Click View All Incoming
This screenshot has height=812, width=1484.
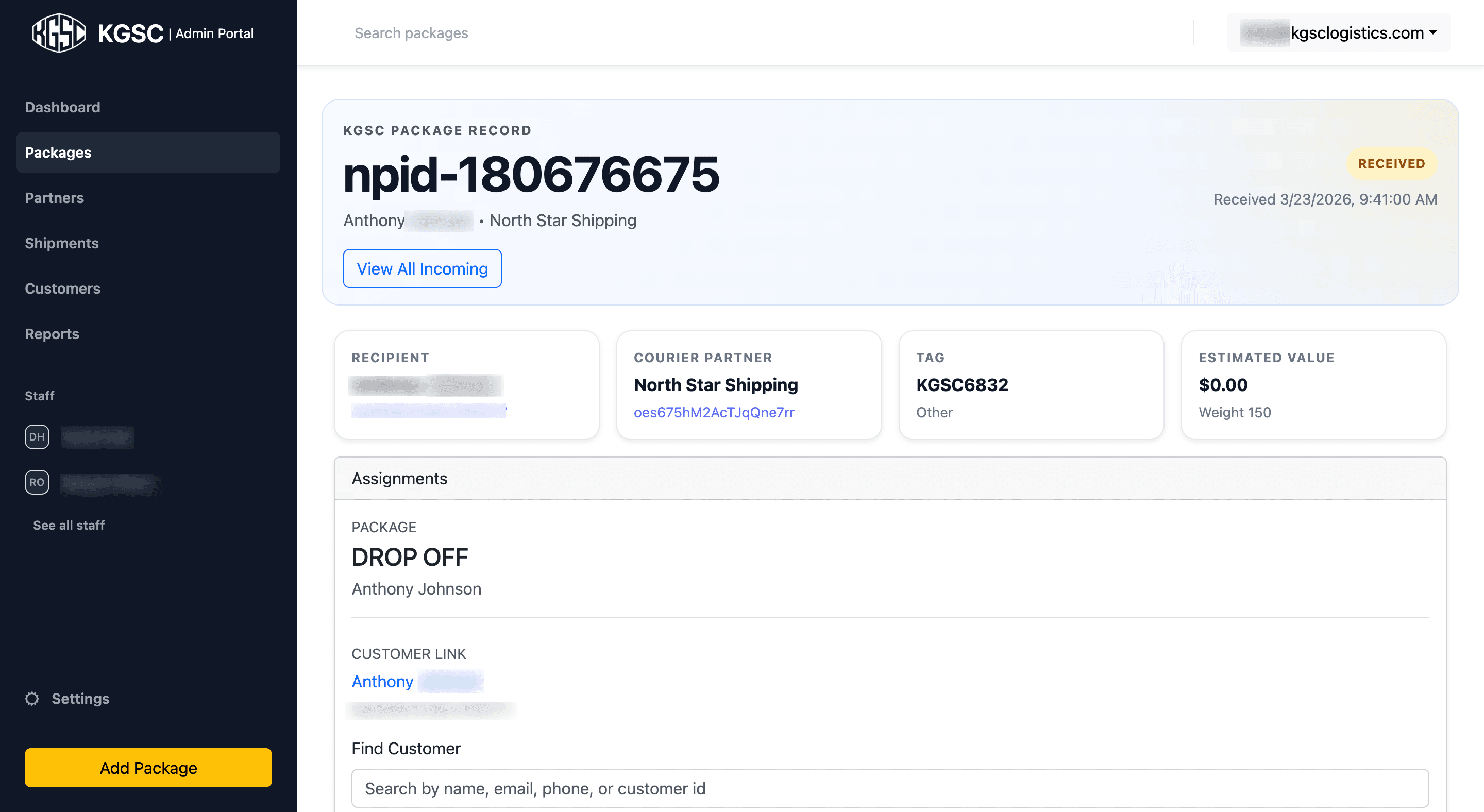click(423, 268)
